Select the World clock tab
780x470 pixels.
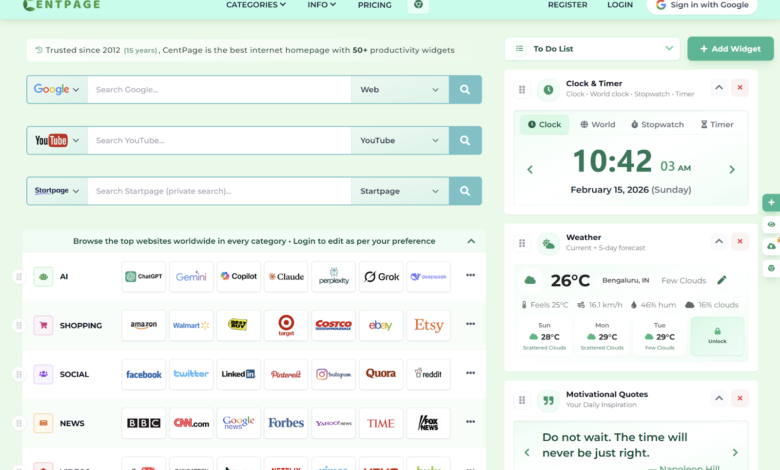tap(597, 125)
